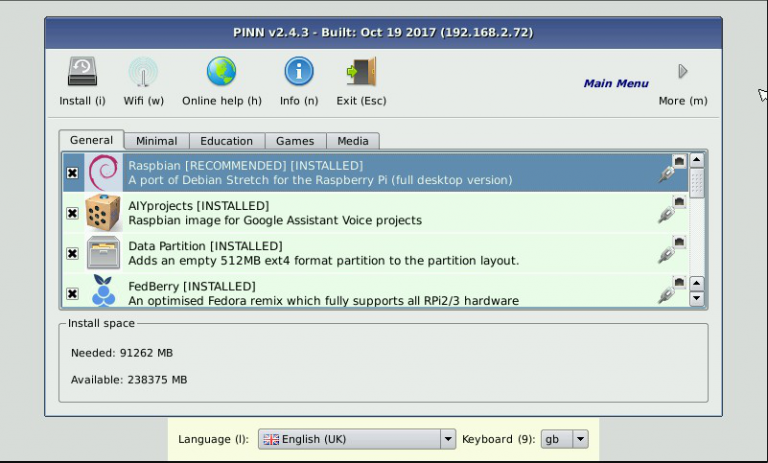Click the More arrow icon
This screenshot has height=463, width=768.
(683, 72)
